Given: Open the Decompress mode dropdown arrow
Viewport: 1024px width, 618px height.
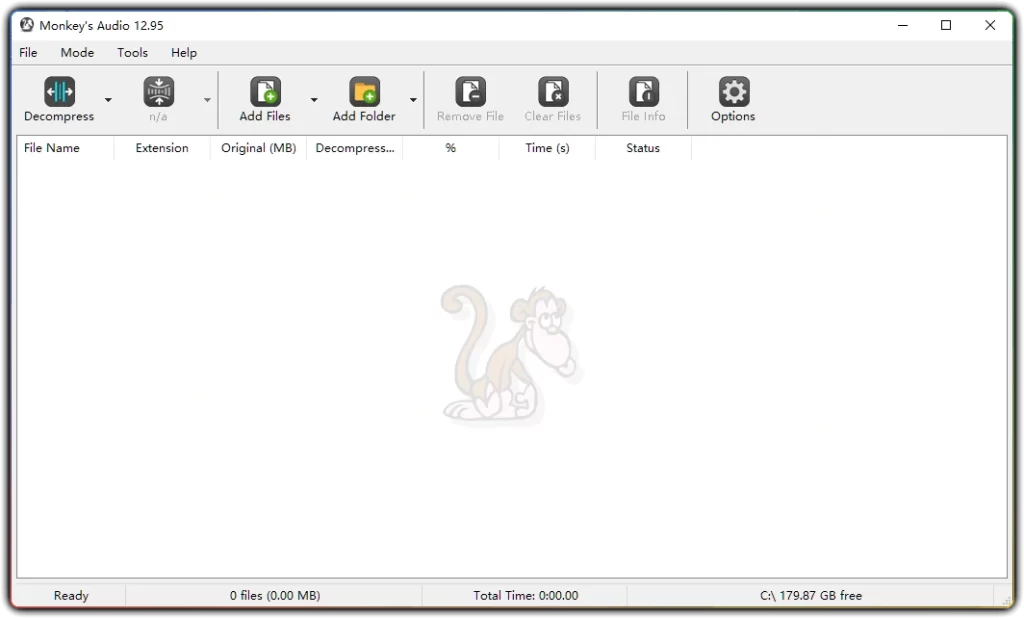Looking at the screenshot, I should pyautogui.click(x=108, y=100).
